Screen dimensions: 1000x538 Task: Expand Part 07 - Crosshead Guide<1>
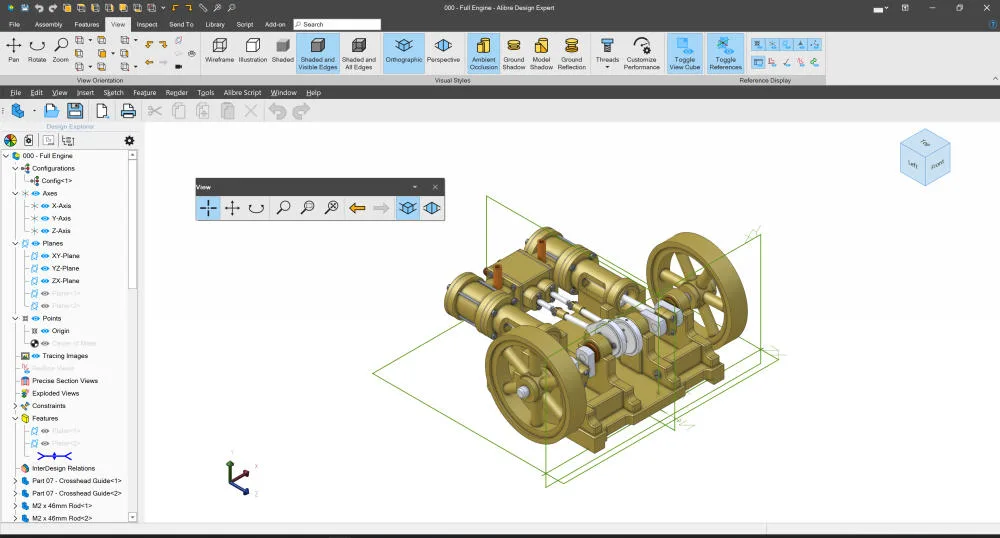15,481
